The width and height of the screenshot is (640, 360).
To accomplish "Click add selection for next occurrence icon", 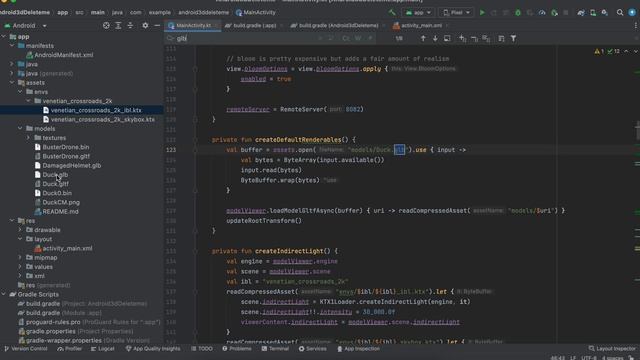I will pos(462,38).
